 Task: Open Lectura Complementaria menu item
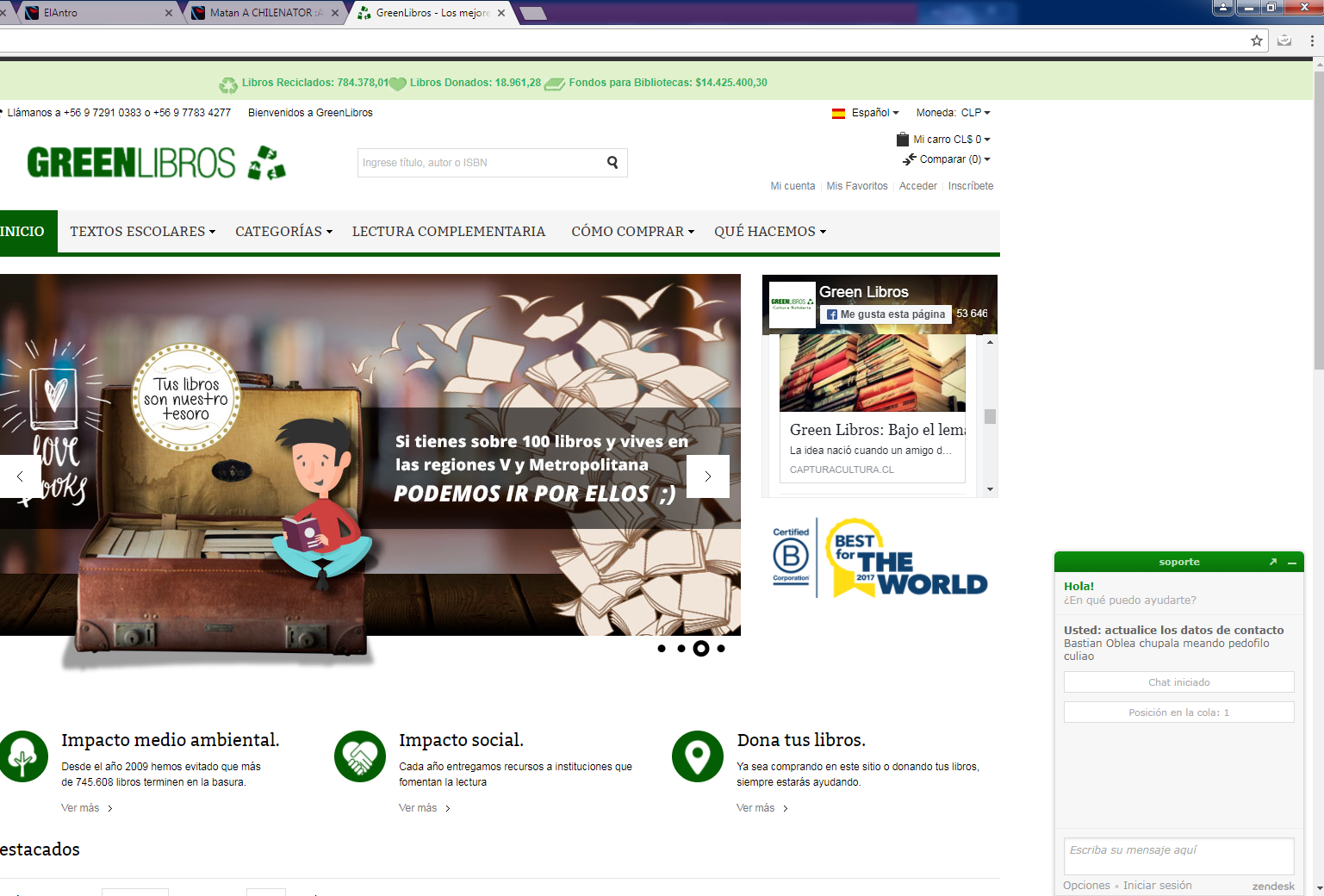(x=449, y=232)
